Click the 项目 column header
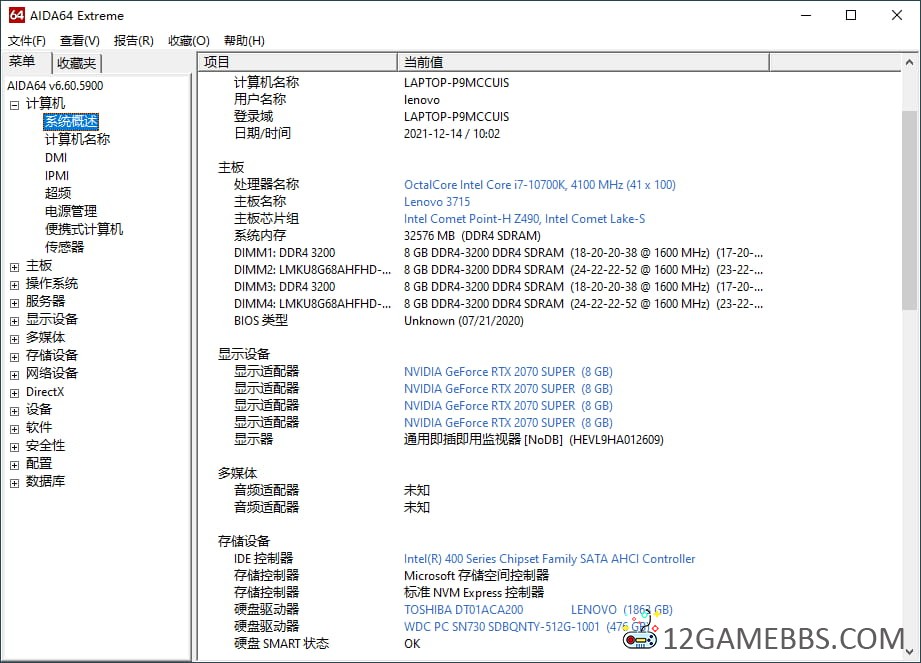921x663 pixels. coord(298,62)
